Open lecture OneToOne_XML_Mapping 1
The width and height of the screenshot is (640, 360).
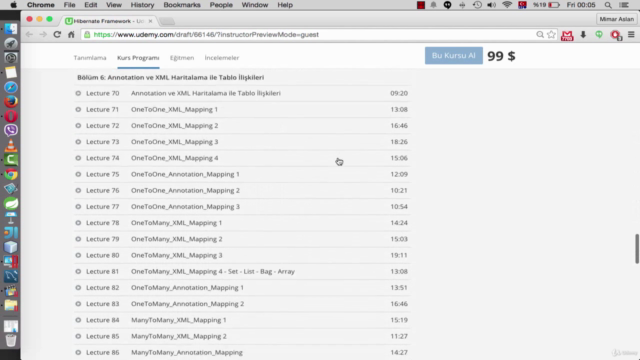(174, 109)
